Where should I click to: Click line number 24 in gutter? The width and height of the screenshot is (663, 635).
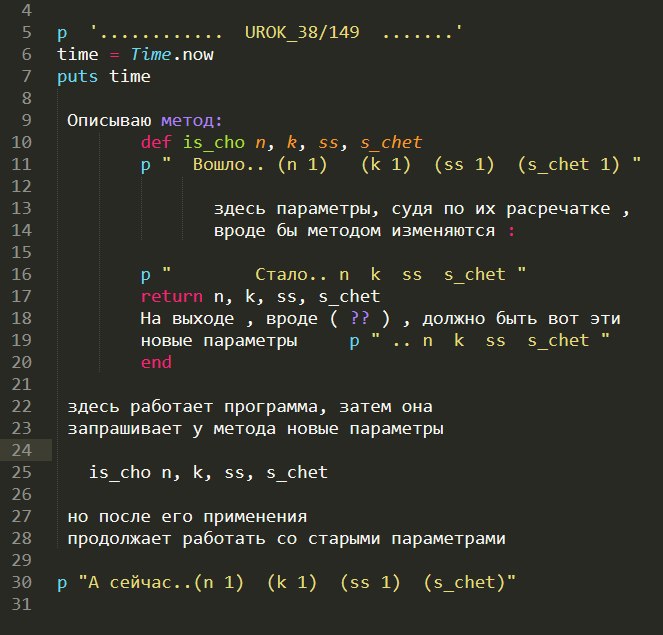(21, 450)
